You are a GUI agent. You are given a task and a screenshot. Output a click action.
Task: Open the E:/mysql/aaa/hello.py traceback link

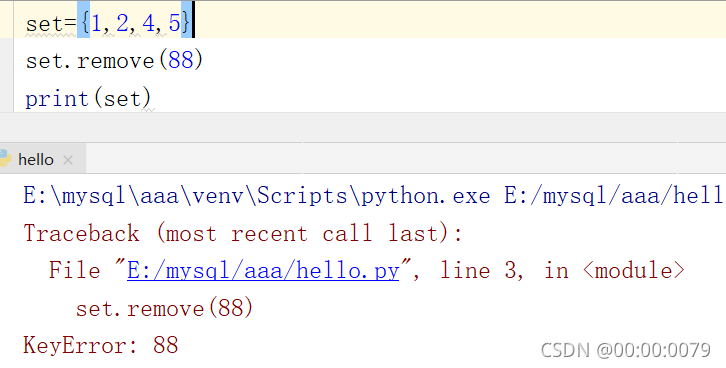pos(263,270)
